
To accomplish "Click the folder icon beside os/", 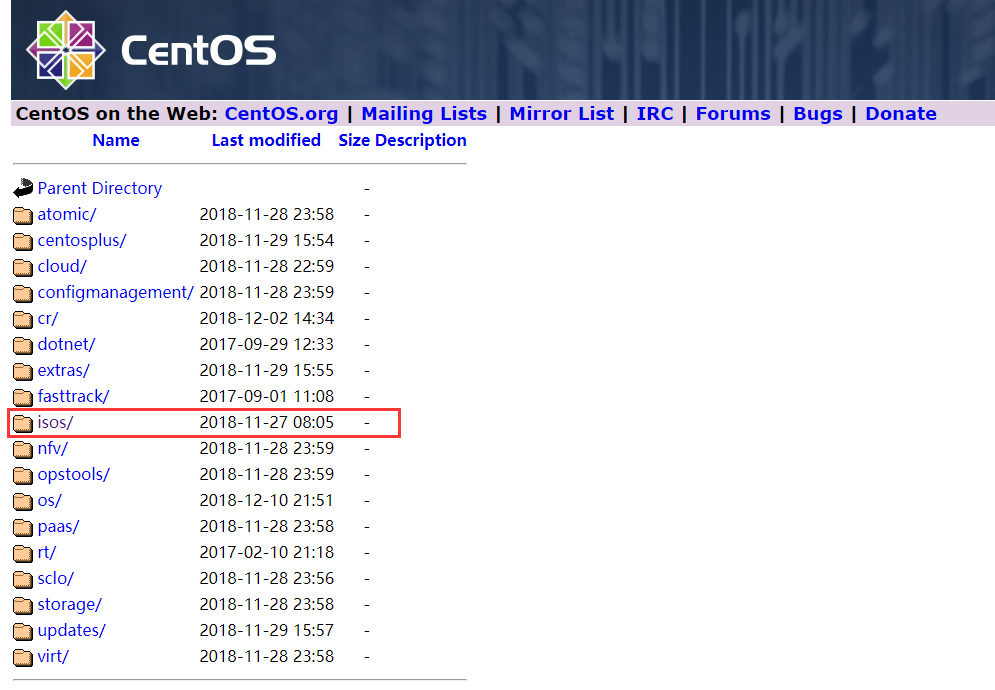I will pos(23,501).
